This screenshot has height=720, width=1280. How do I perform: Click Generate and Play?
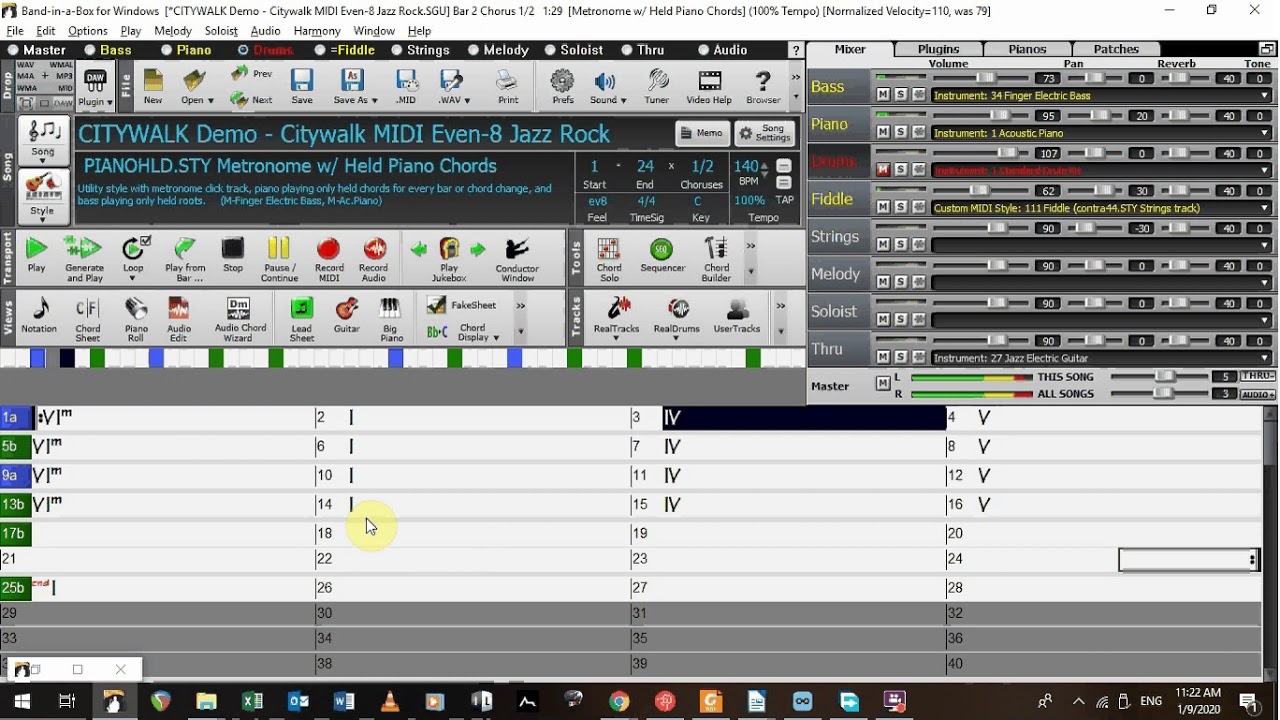84,259
